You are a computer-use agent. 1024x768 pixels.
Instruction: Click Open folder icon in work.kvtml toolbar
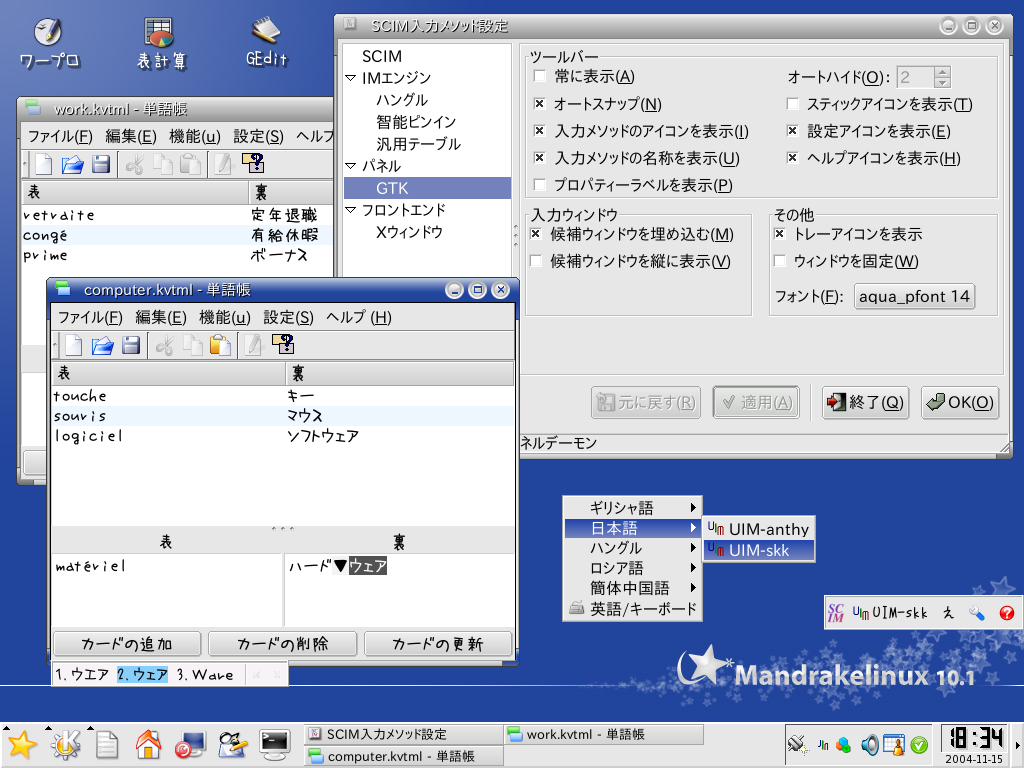(x=72, y=164)
